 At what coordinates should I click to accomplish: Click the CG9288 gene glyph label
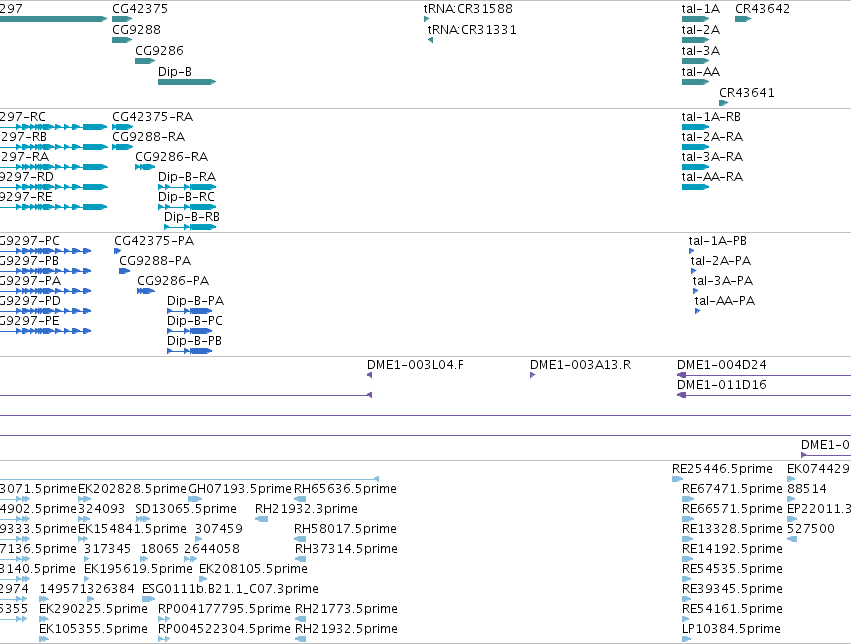[x=136, y=29]
